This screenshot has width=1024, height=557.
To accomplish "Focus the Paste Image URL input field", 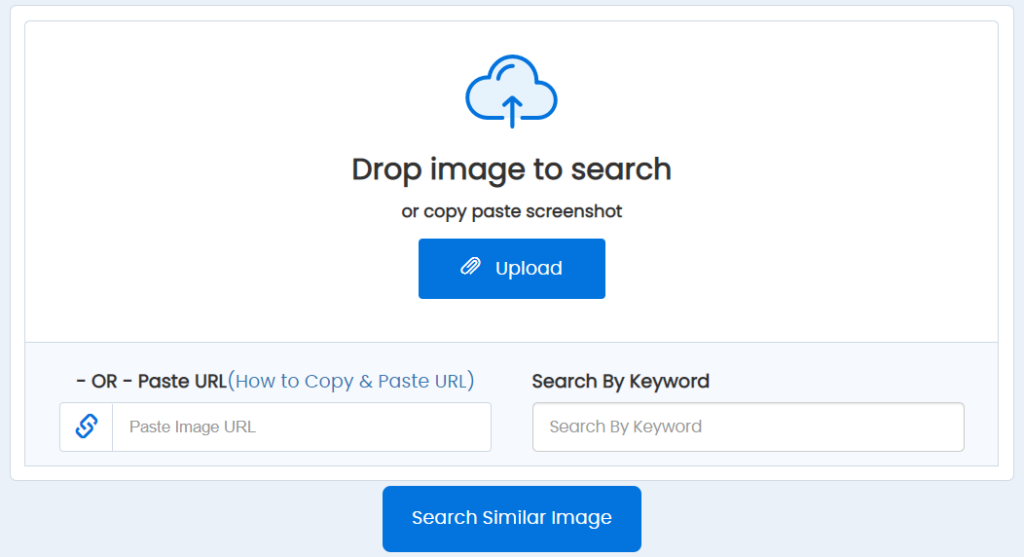I will tap(301, 427).
